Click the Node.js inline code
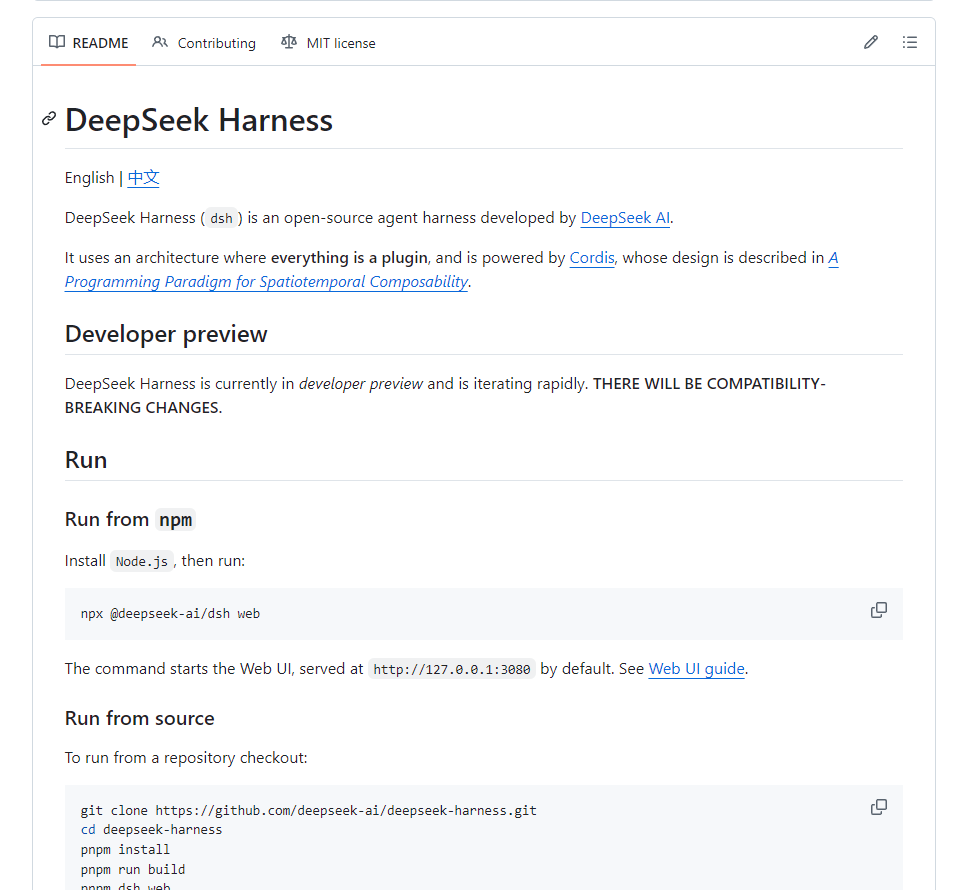 (x=142, y=561)
